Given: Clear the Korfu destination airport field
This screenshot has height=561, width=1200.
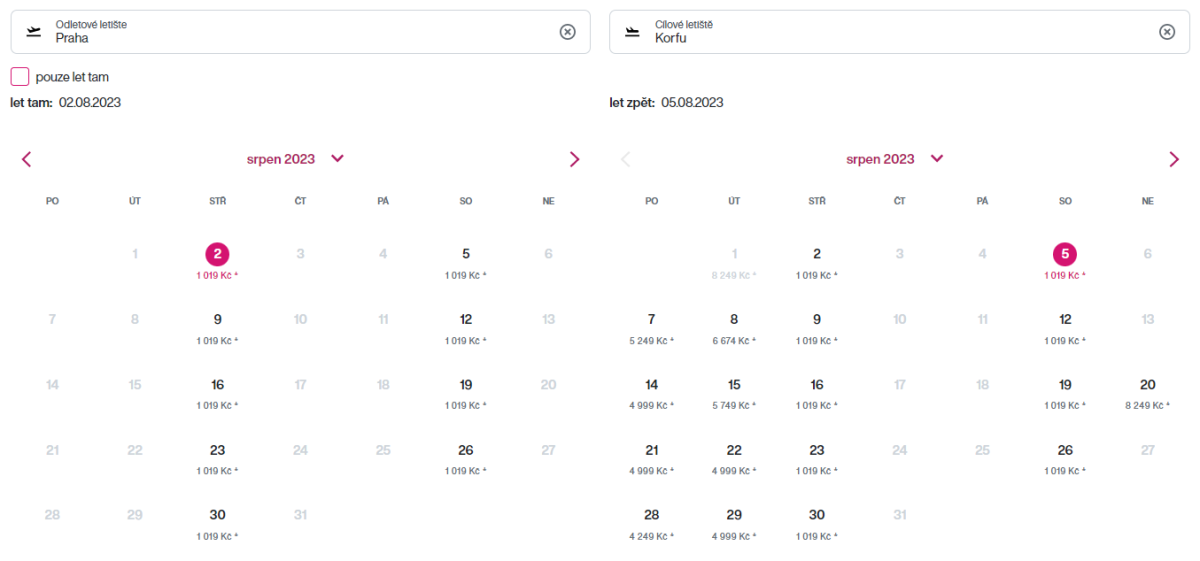Looking at the screenshot, I should point(1166,32).
